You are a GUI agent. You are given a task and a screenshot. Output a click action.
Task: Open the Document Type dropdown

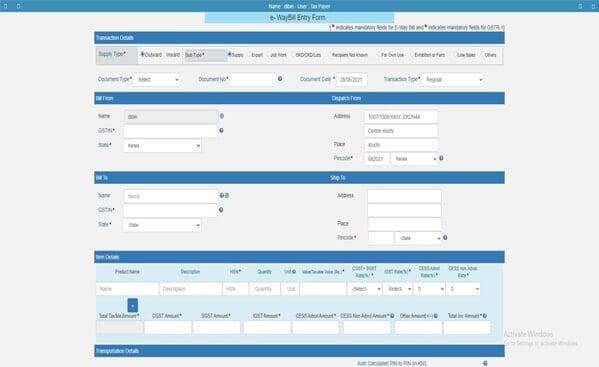[157, 79]
